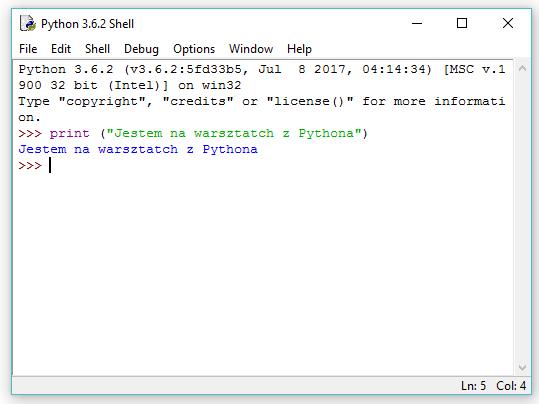Maximize the Python 3.6.2 Shell window
The width and height of the screenshot is (539, 404).
point(462,23)
